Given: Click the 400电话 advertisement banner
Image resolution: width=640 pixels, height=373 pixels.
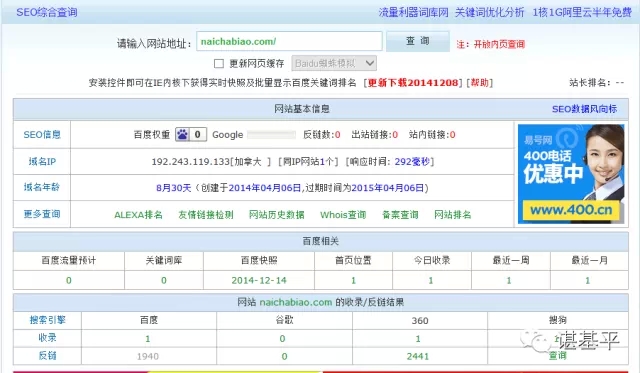Looking at the screenshot, I should [x=571, y=174].
